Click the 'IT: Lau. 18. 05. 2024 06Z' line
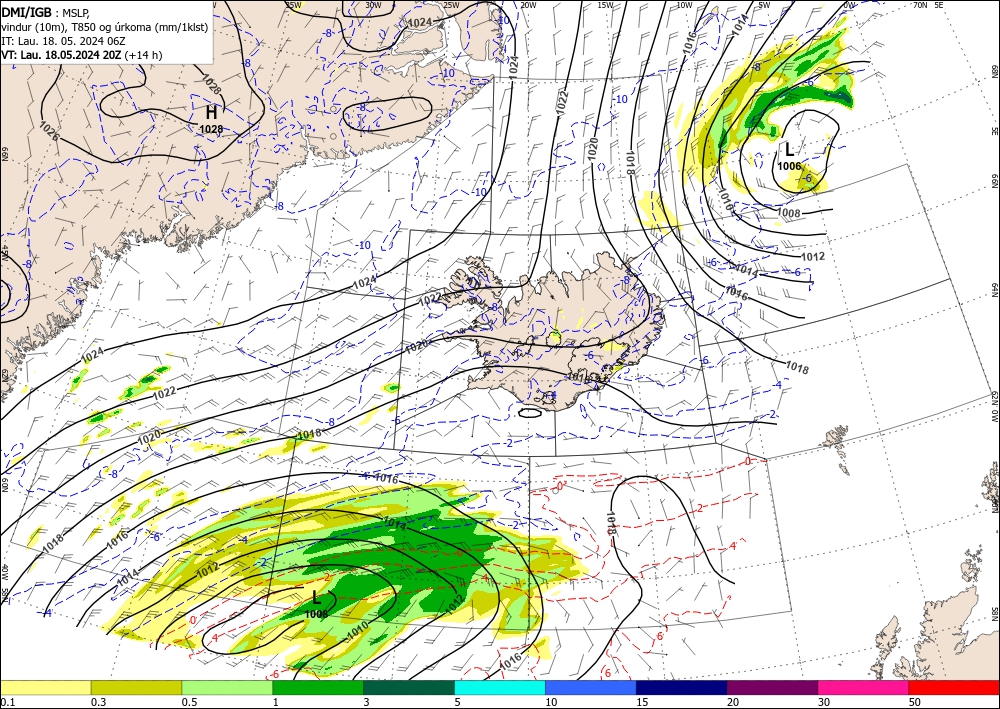Screen dimensions: 1000x709 (x=63, y=41)
